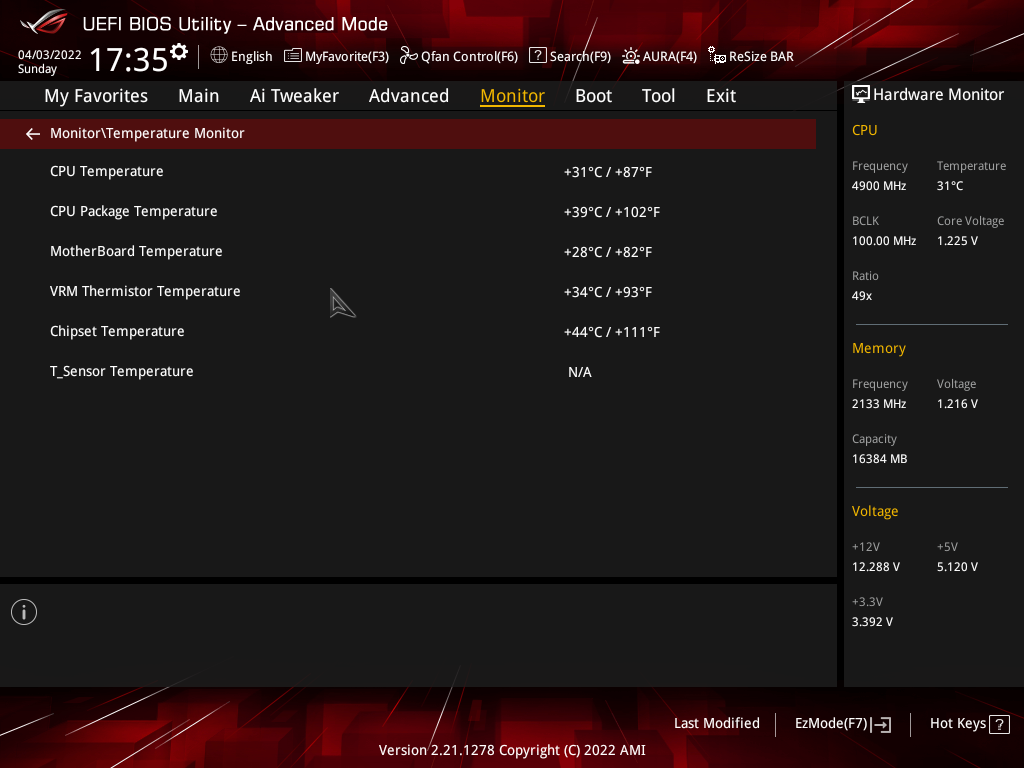The image size is (1024, 768).
Task: Click the back arrow beside Monitor\Temperature Monitor
Action: (33, 134)
